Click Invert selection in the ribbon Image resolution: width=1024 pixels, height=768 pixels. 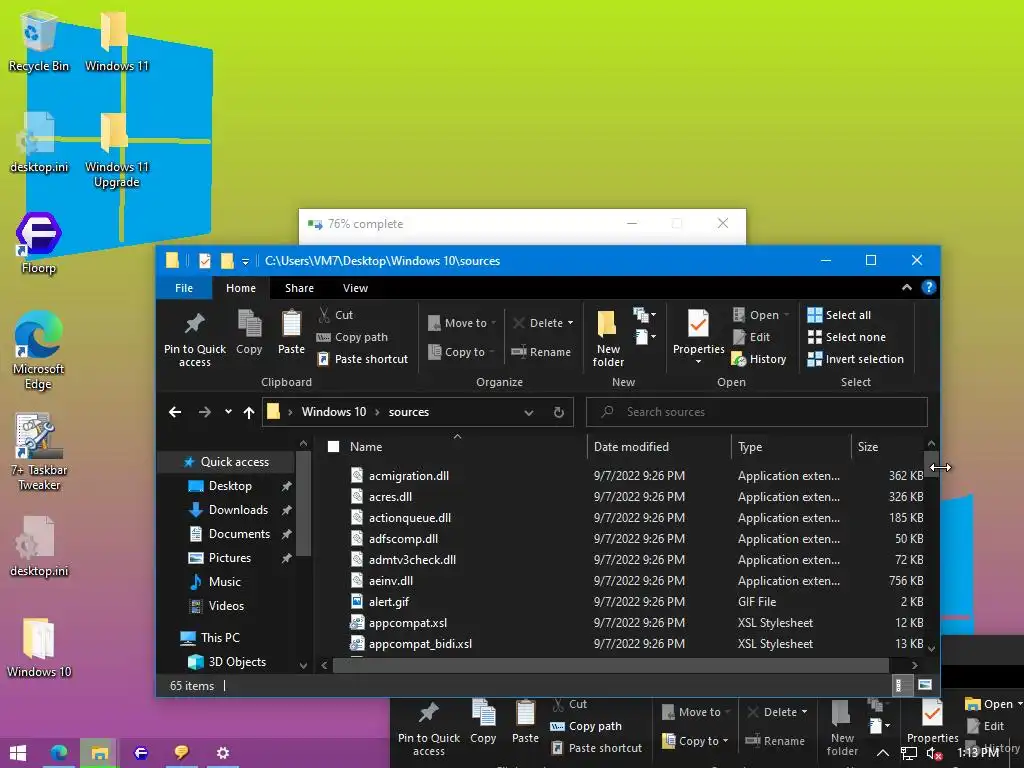point(856,359)
